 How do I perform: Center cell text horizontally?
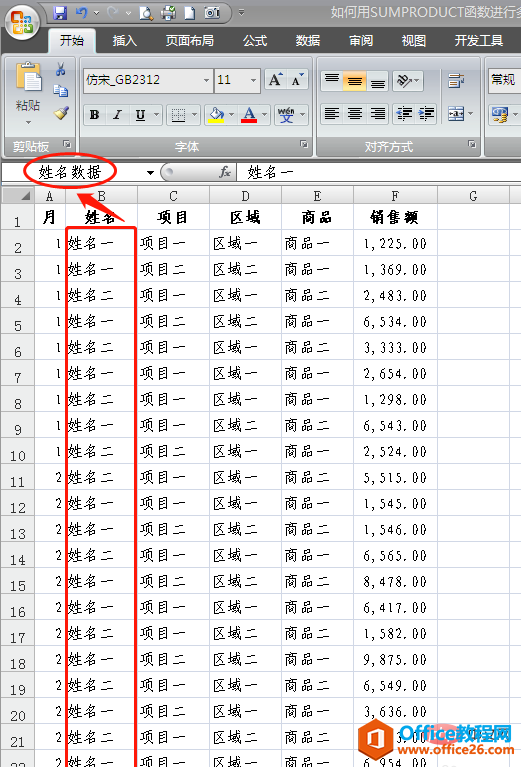(355, 114)
